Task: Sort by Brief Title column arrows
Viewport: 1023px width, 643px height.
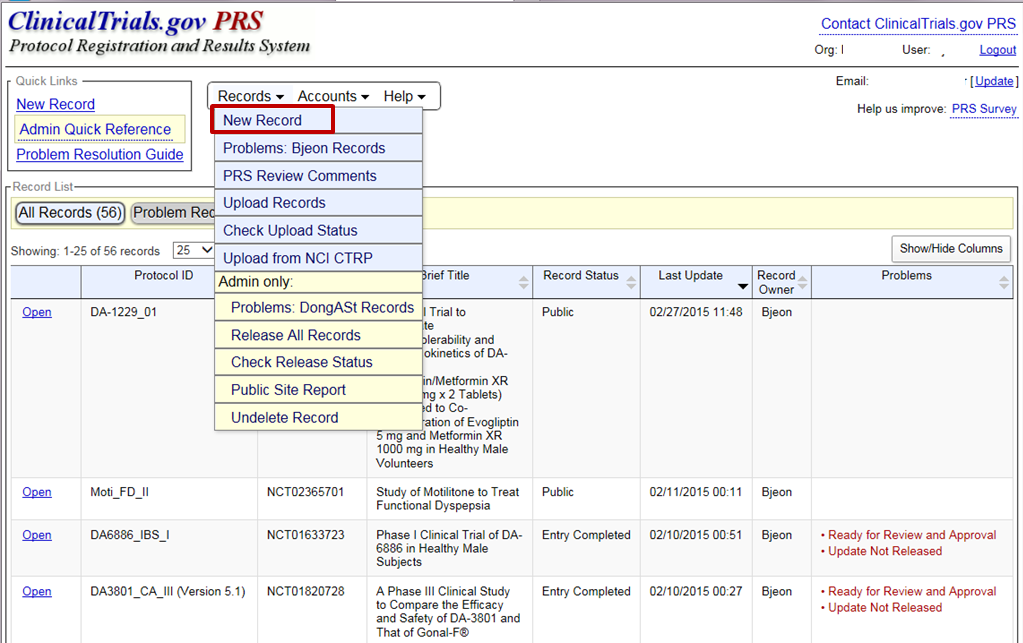Action: click(x=523, y=282)
